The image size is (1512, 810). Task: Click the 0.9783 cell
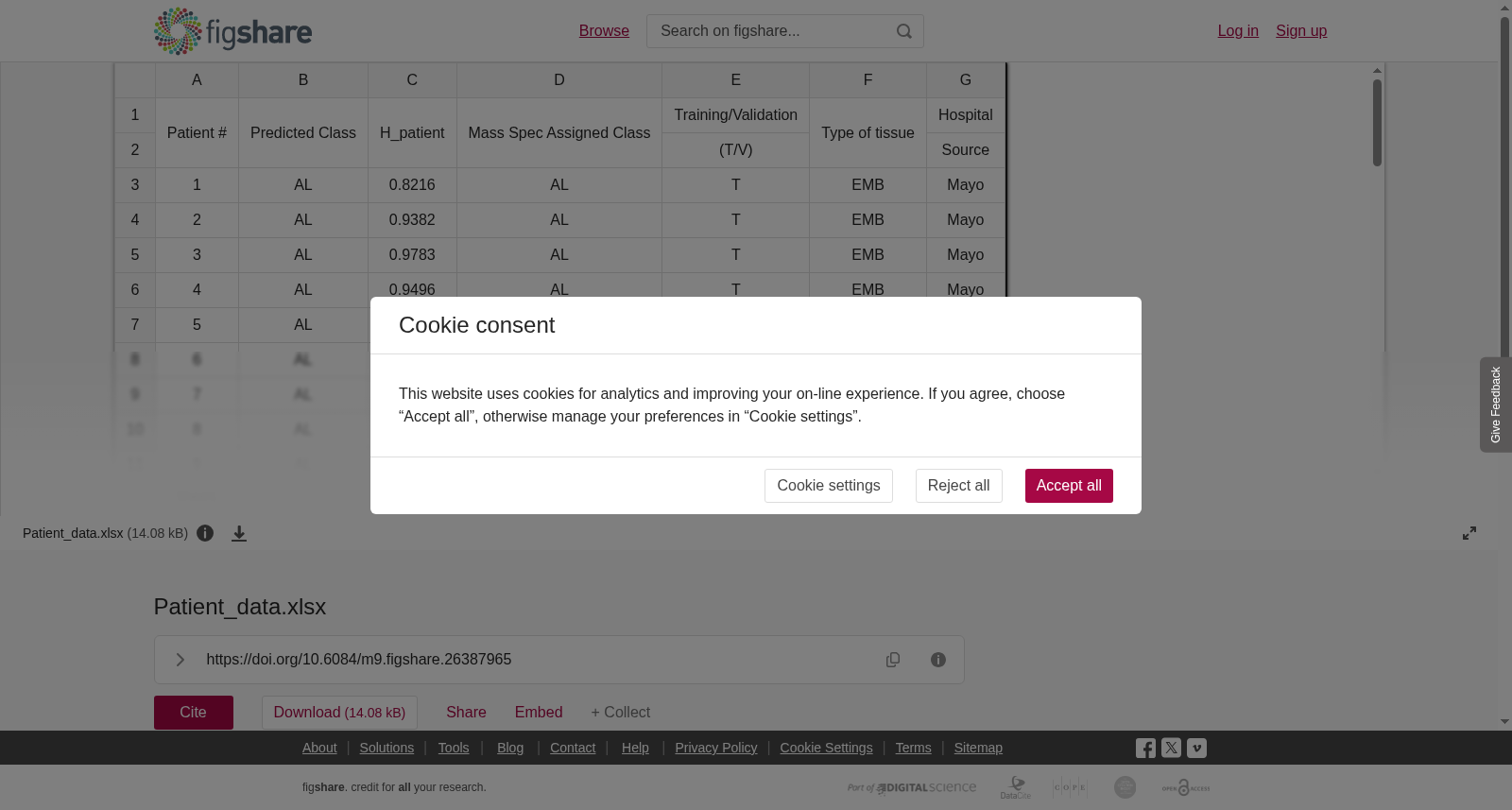pos(412,255)
